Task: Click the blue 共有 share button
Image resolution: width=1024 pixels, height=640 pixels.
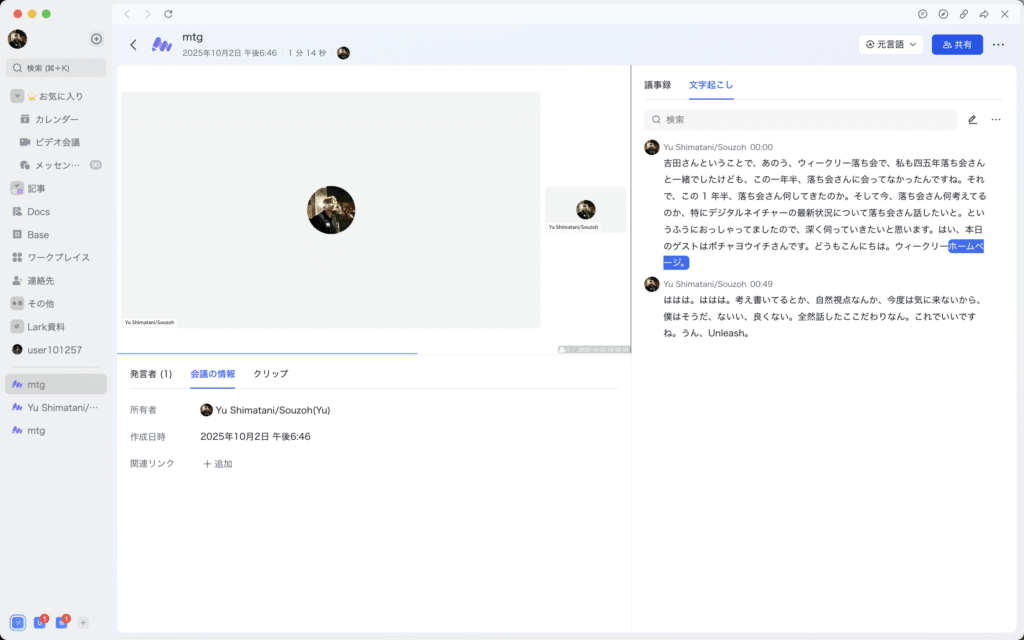Action: point(957,45)
